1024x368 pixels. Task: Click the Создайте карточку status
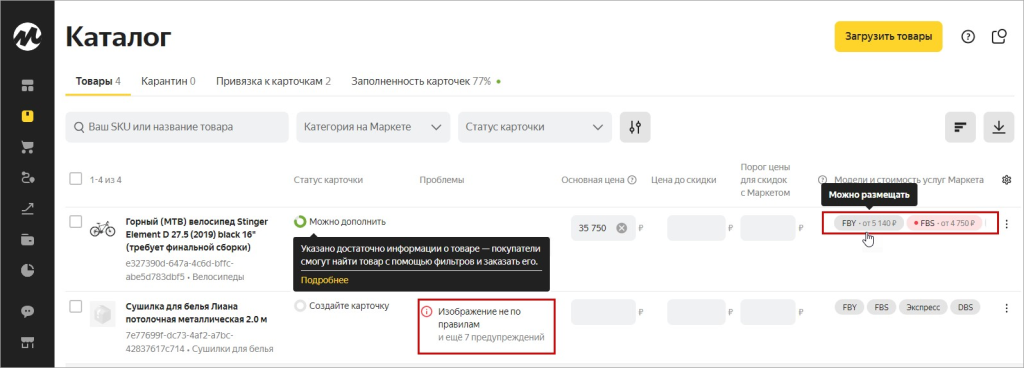click(342, 305)
